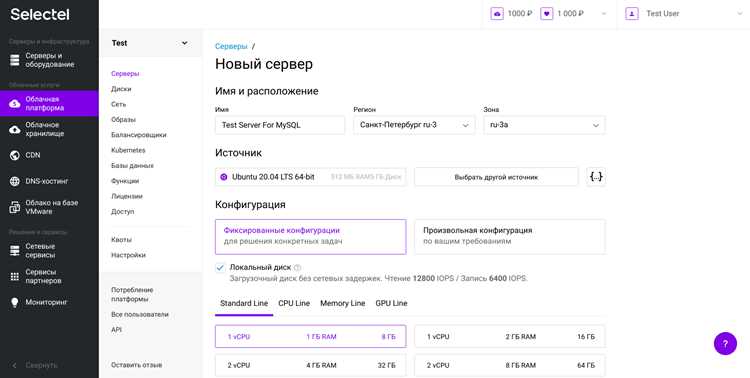Click the CDN globe icon
Viewport: 750px width, 378px height.
coord(15,155)
